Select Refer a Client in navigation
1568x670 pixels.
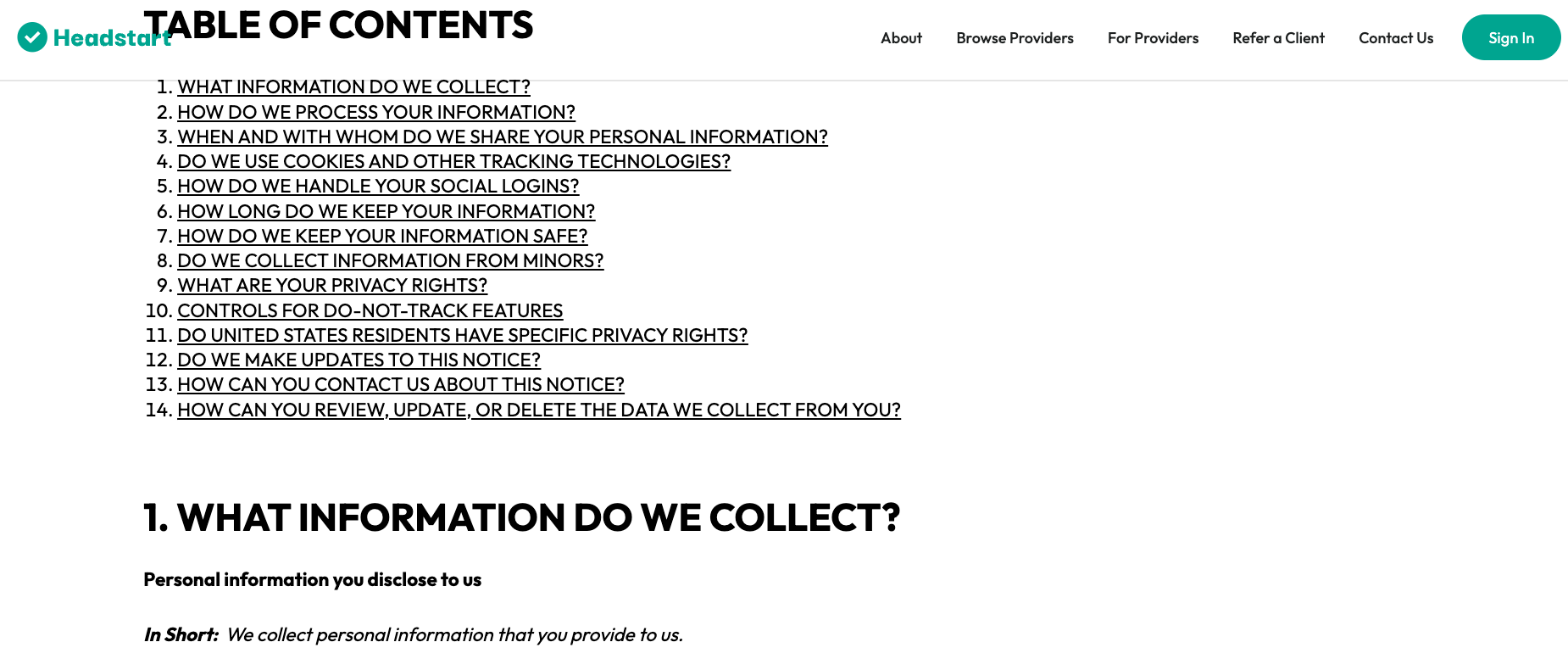pyautogui.click(x=1278, y=38)
